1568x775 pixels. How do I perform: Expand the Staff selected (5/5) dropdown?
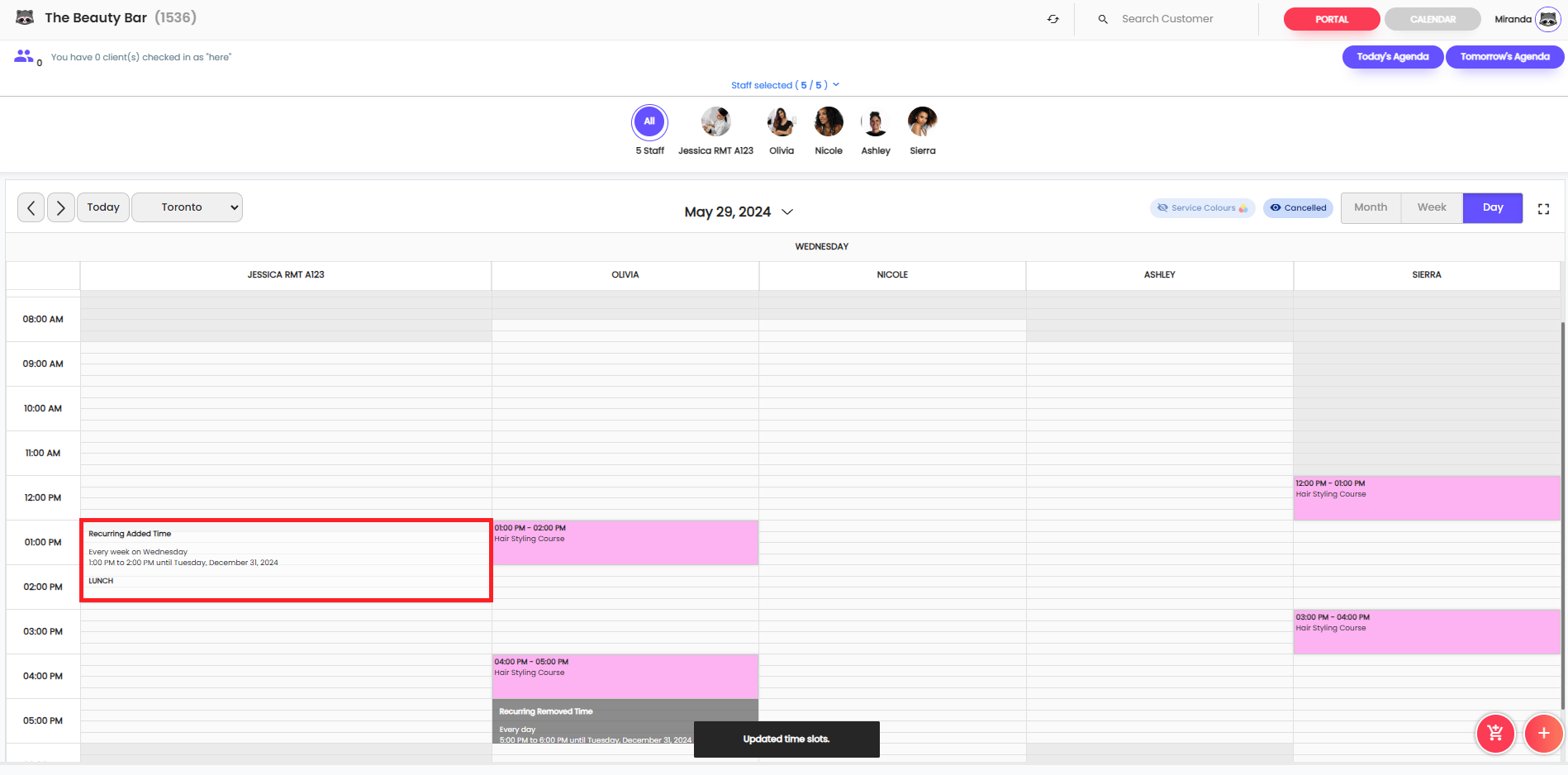(785, 85)
